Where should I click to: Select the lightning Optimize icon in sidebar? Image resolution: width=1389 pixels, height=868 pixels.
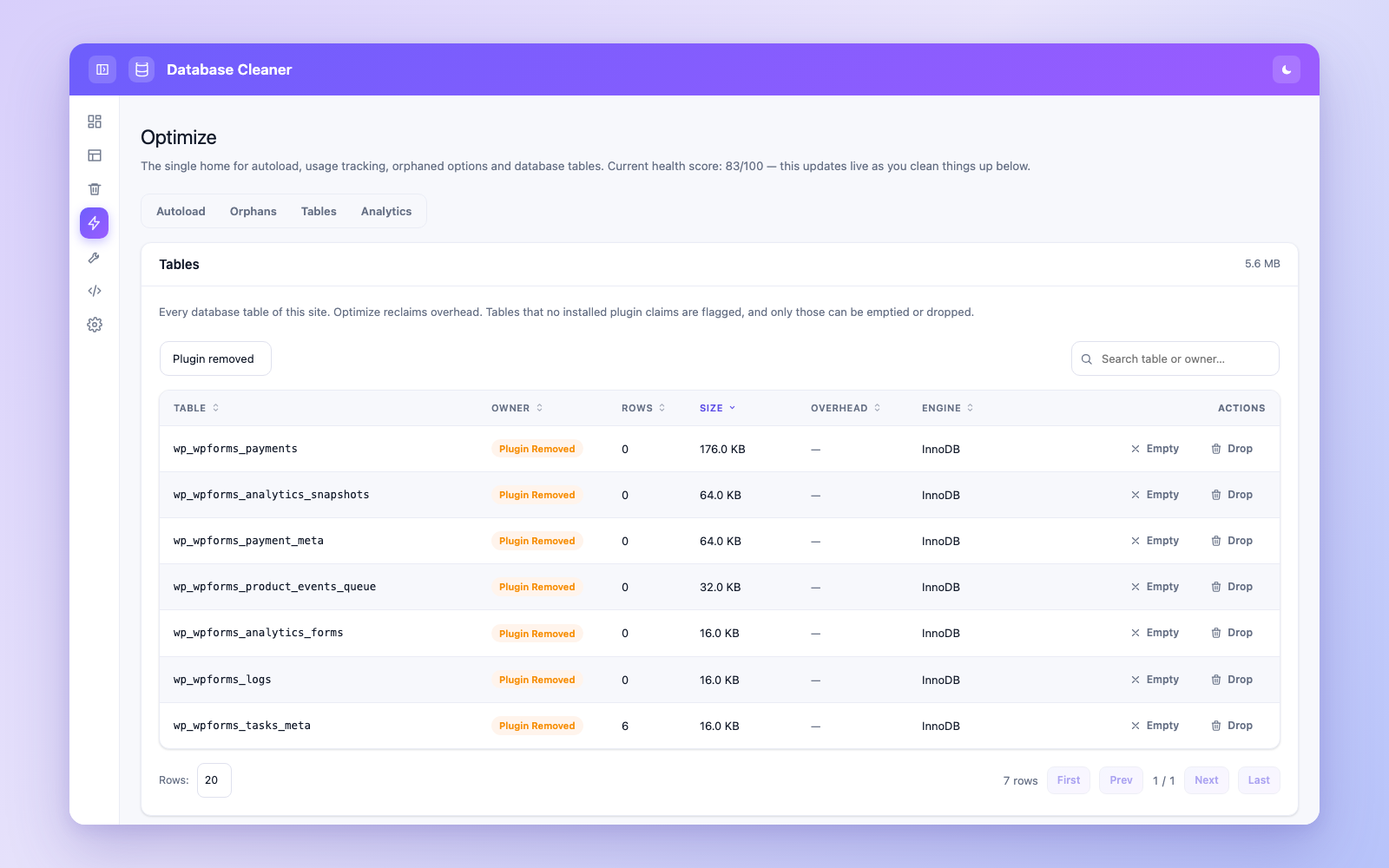point(95,223)
